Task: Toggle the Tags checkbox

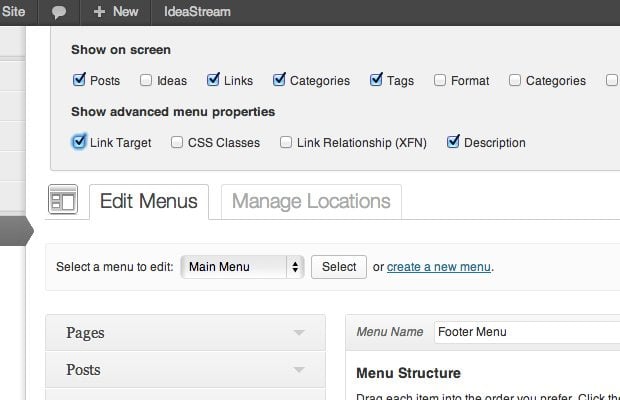Action: click(376, 80)
